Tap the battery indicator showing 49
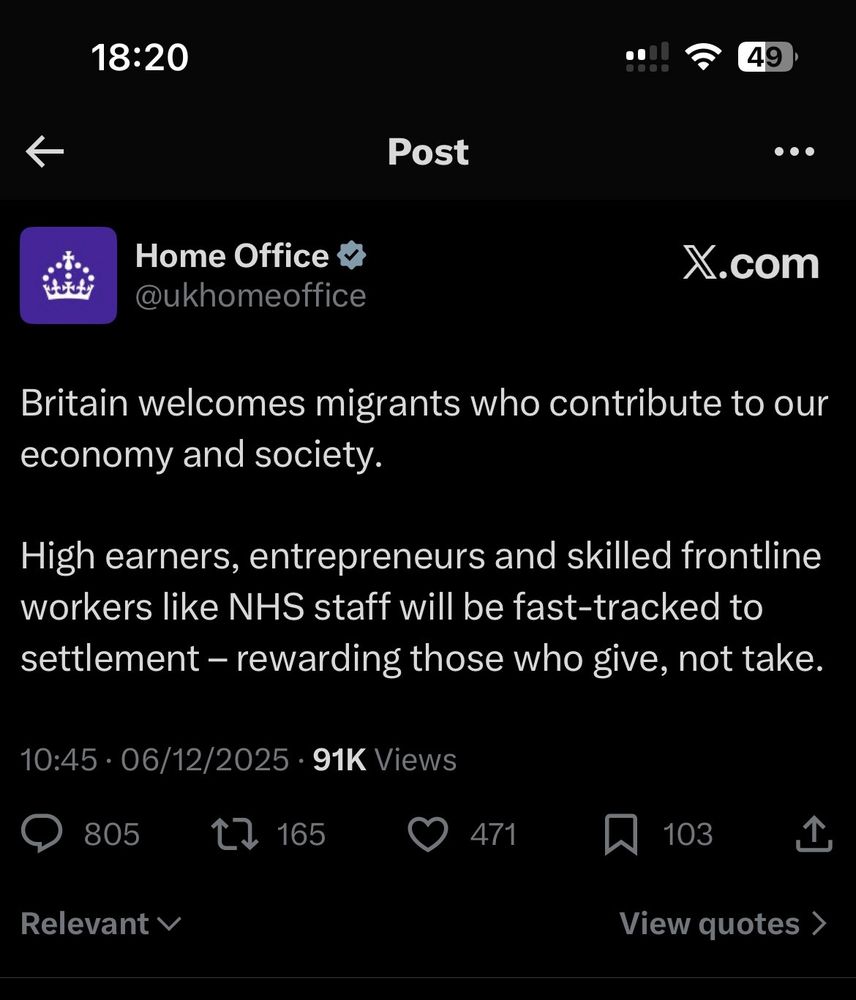Image resolution: width=856 pixels, height=1000 pixels. pyautogui.click(x=765, y=57)
